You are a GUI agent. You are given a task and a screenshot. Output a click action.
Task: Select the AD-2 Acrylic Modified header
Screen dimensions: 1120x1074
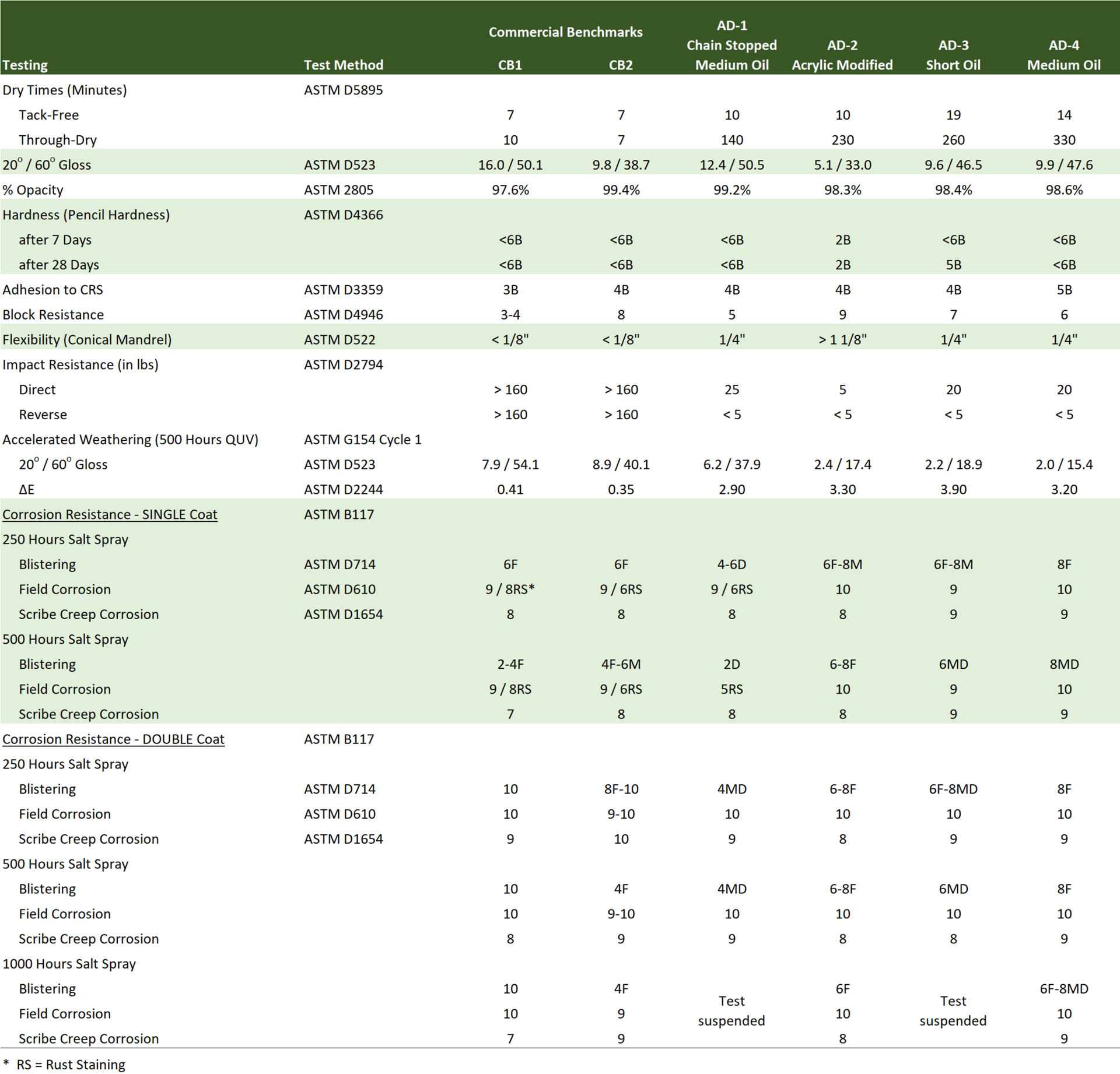click(842, 55)
